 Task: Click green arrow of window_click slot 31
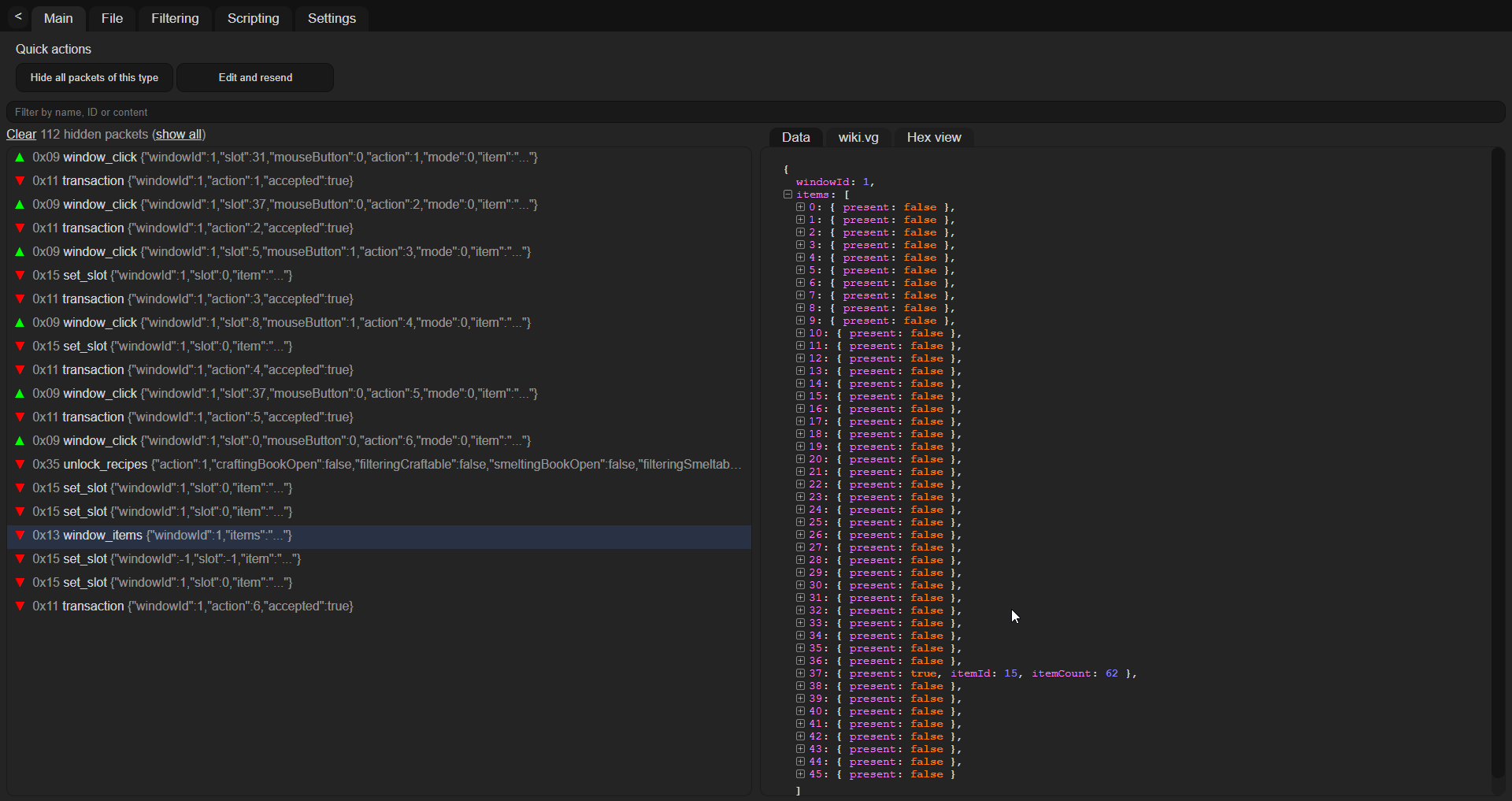20,158
